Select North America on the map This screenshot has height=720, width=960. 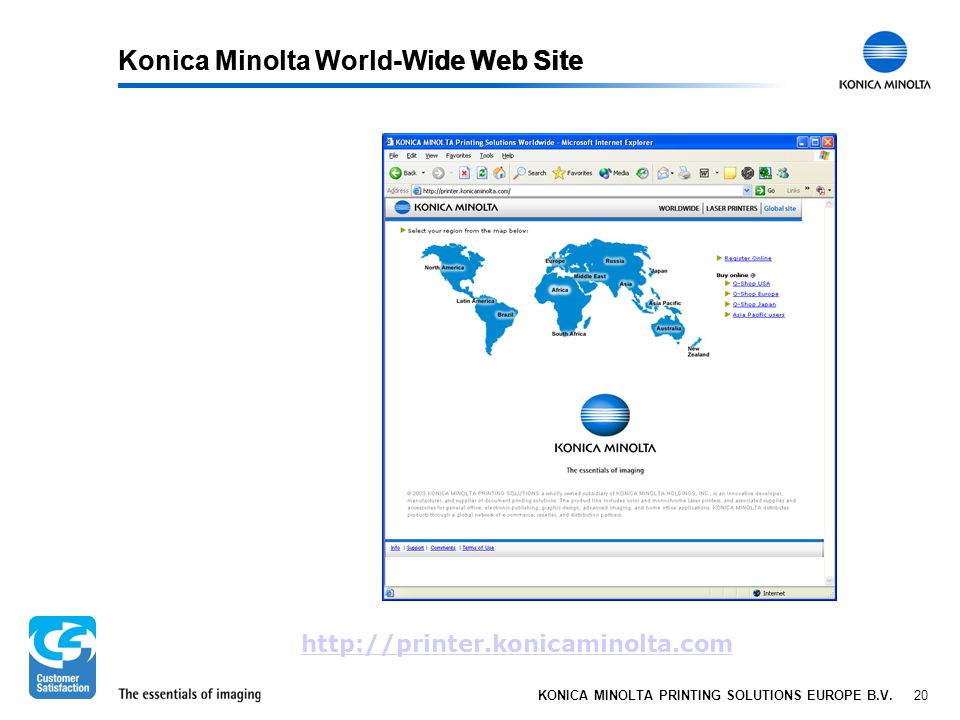click(444, 268)
